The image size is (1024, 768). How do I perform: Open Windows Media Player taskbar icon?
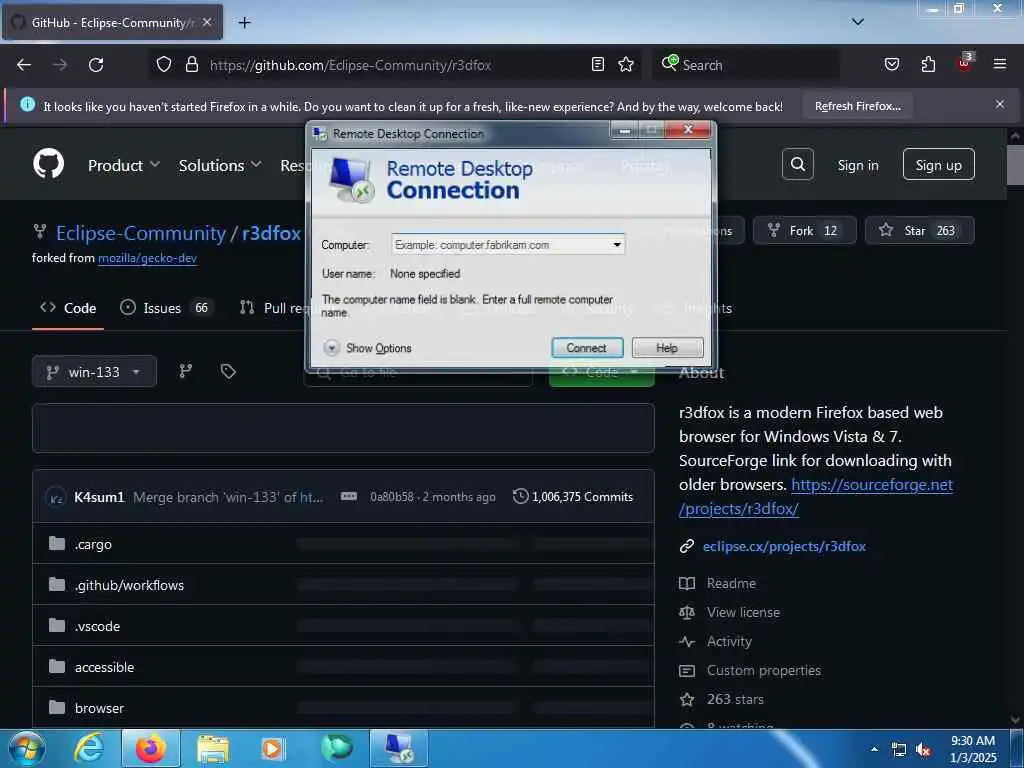tap(274, 748)
